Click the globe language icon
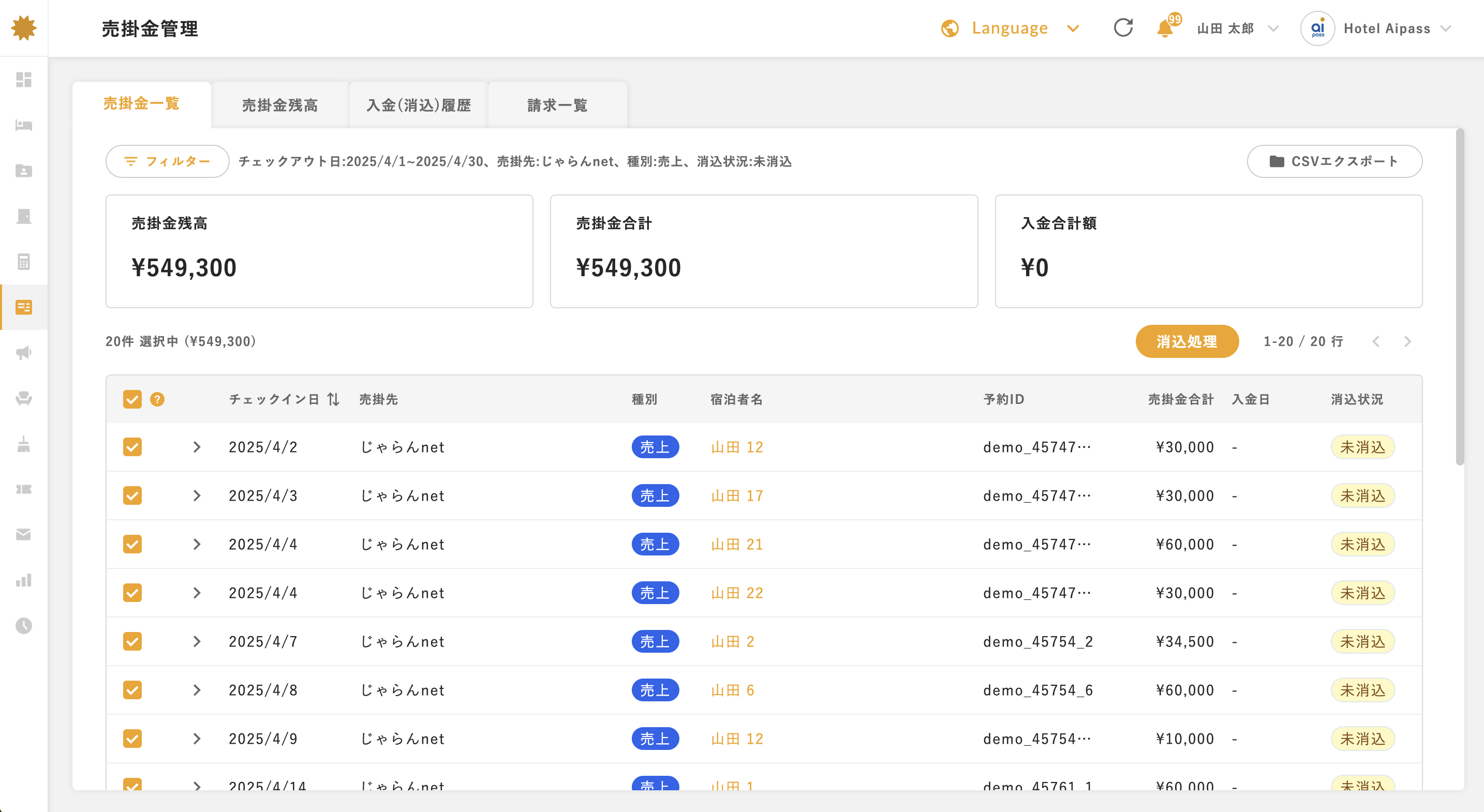 (x=950, y=28)
